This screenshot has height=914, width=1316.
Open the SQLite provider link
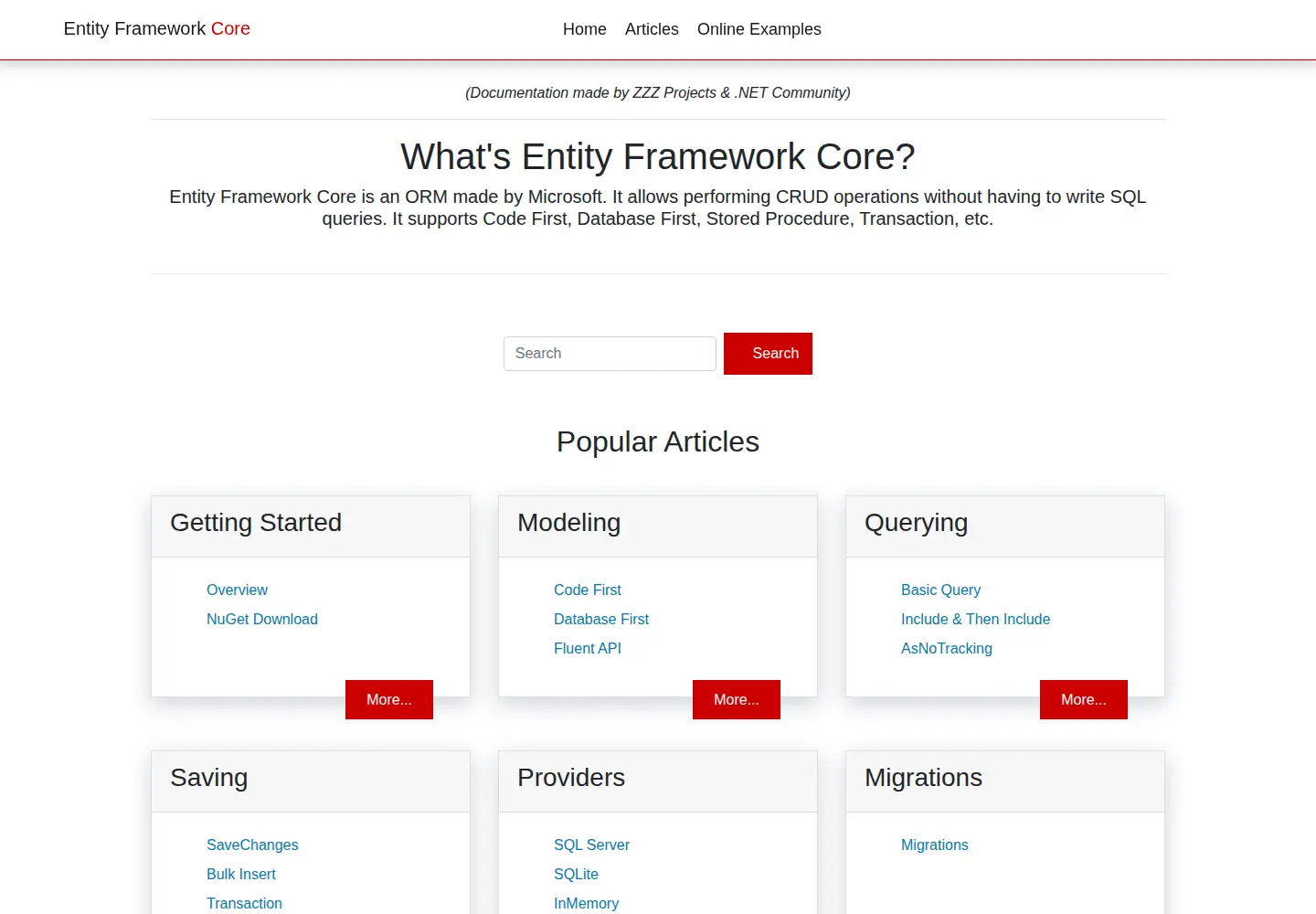point(576,874)
